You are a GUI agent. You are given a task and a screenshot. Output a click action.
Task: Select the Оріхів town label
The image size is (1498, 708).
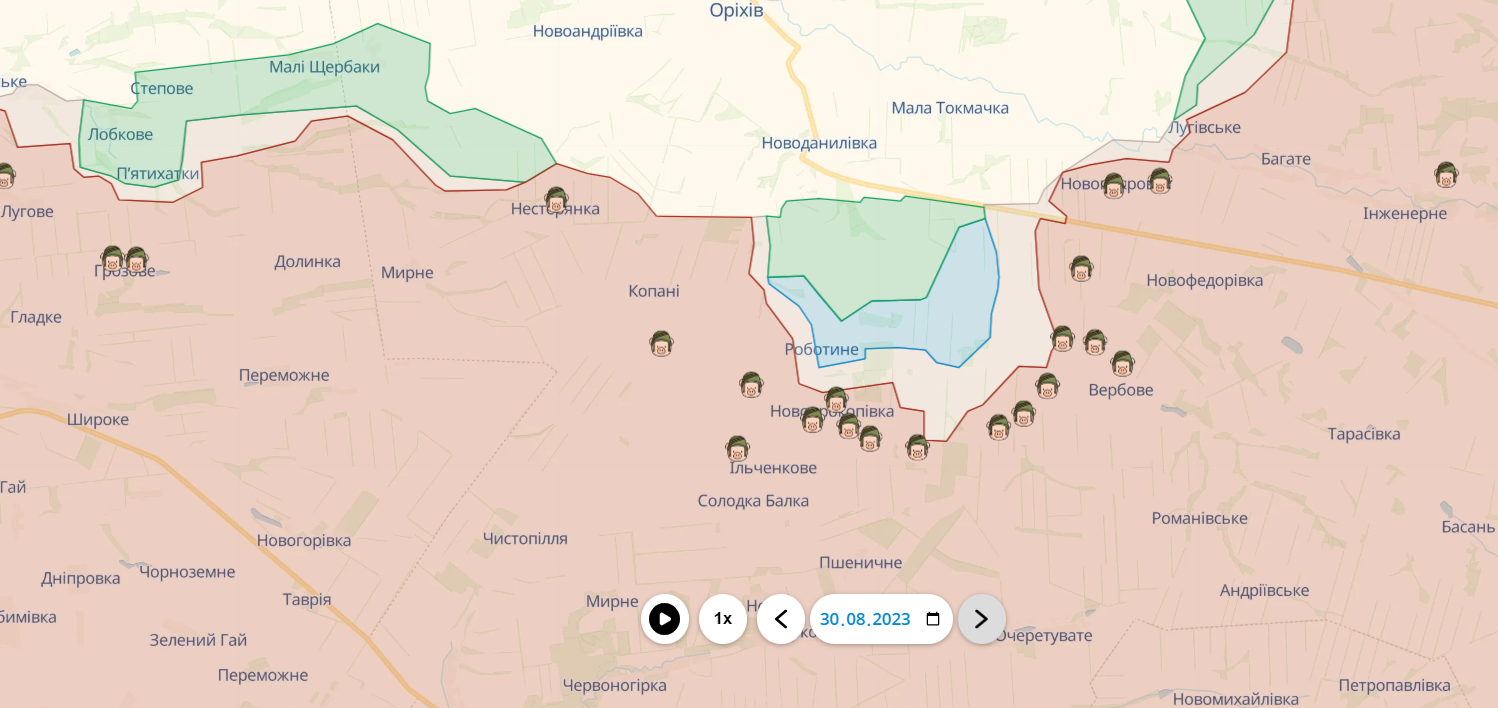(735, 10)
